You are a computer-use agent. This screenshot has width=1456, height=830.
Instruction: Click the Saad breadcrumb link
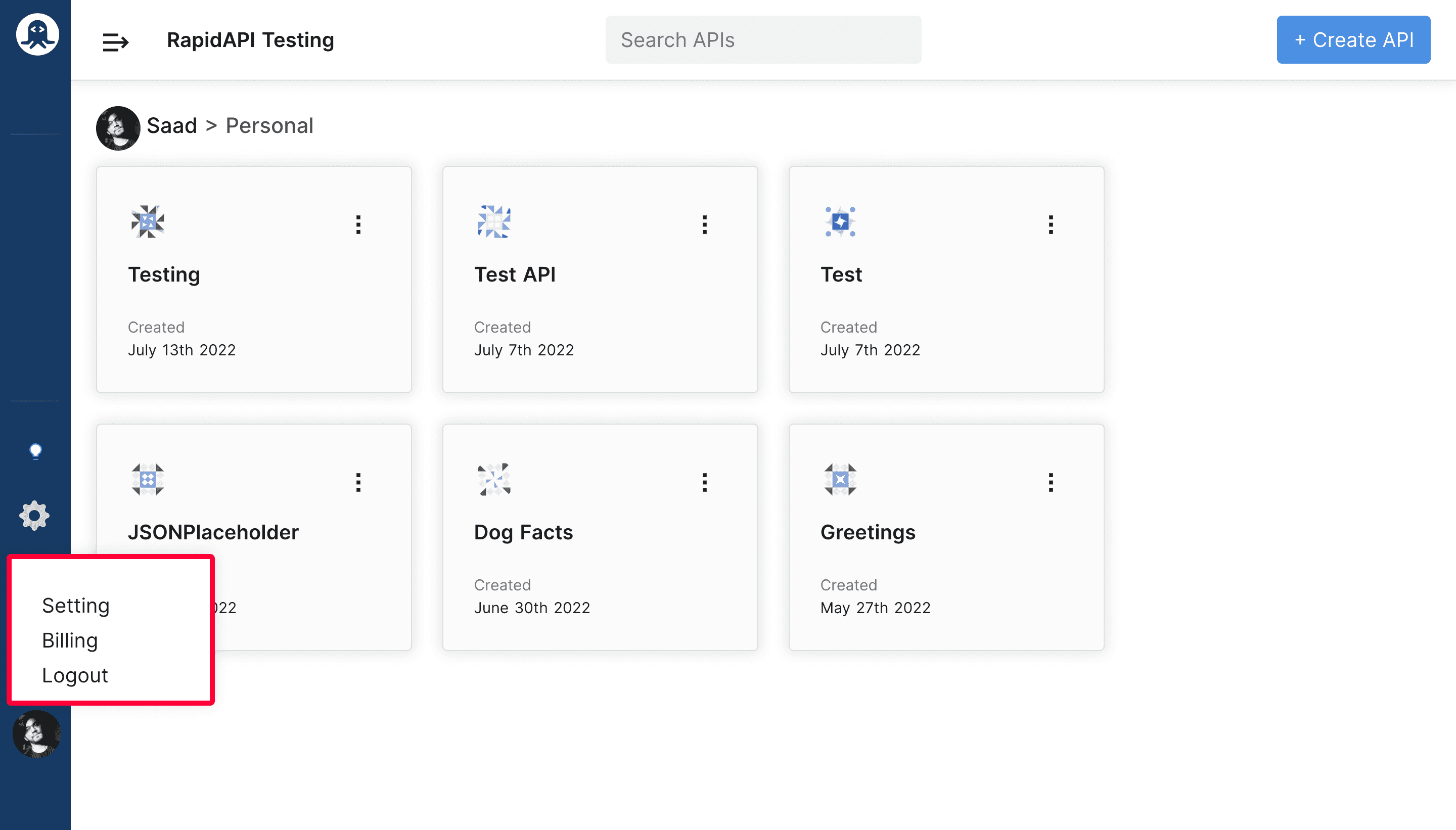(x=171, y=125)
